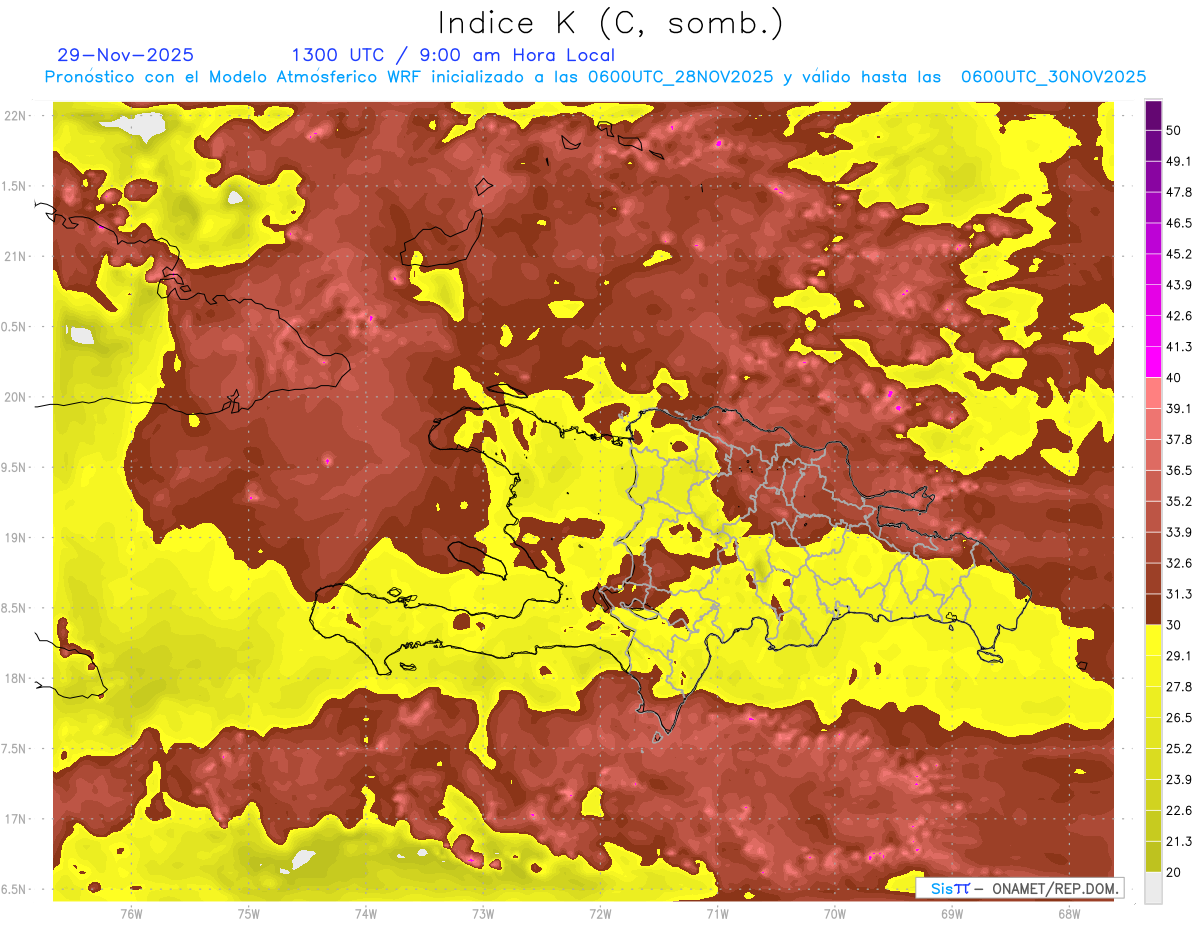Click the legend value '33.9'
This screenshot has width=1200, height=927.
click(1179, 532)
